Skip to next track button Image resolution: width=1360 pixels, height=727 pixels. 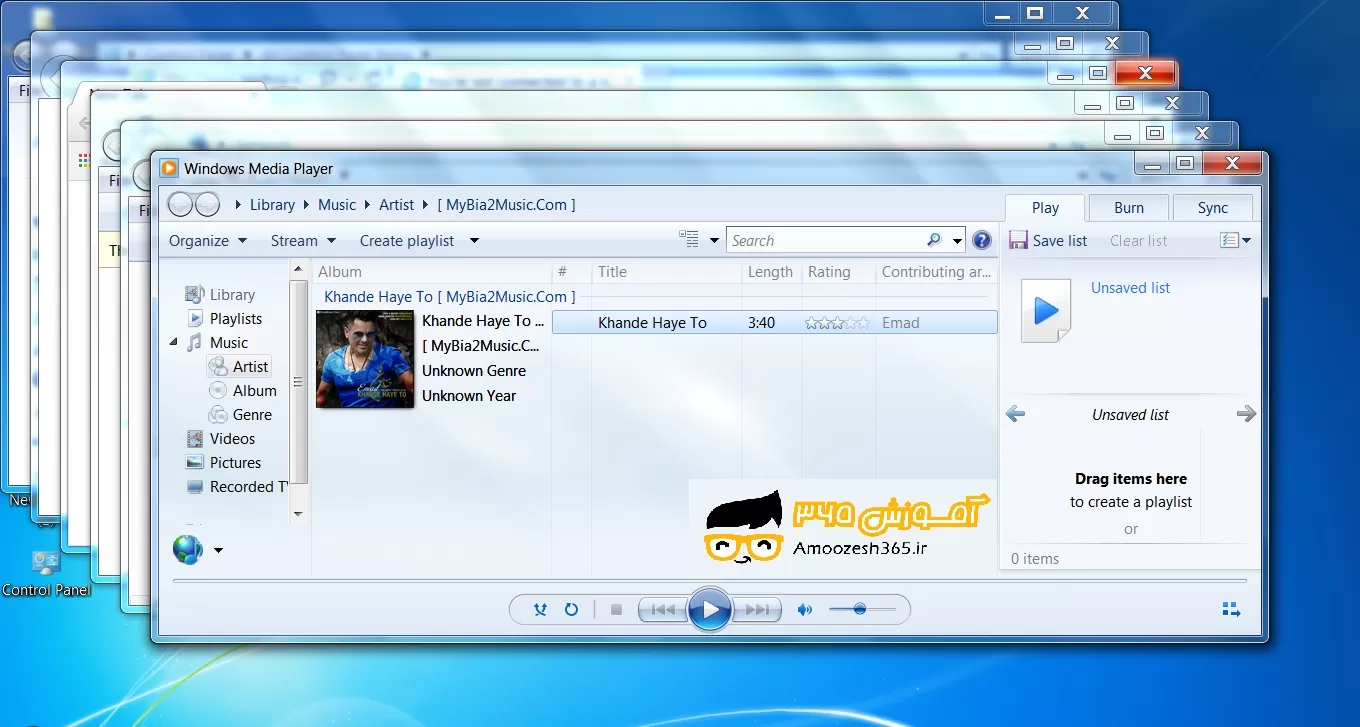(x=757, y=609)
